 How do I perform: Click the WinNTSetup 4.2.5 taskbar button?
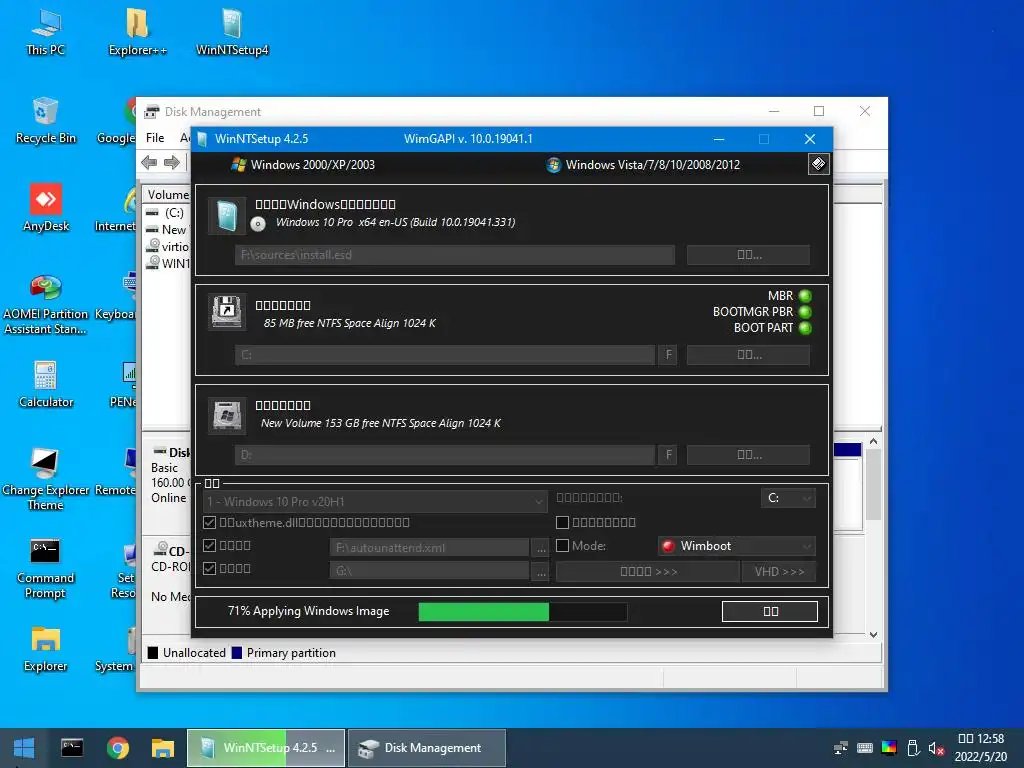266,748
